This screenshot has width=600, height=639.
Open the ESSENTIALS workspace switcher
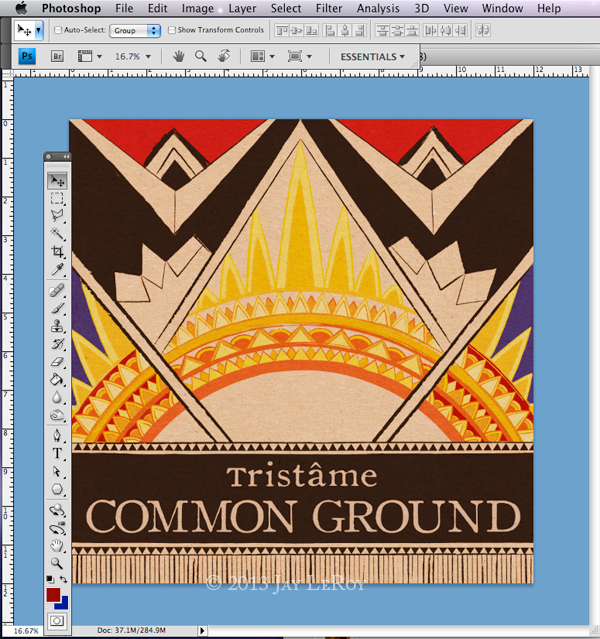point(373,57)
